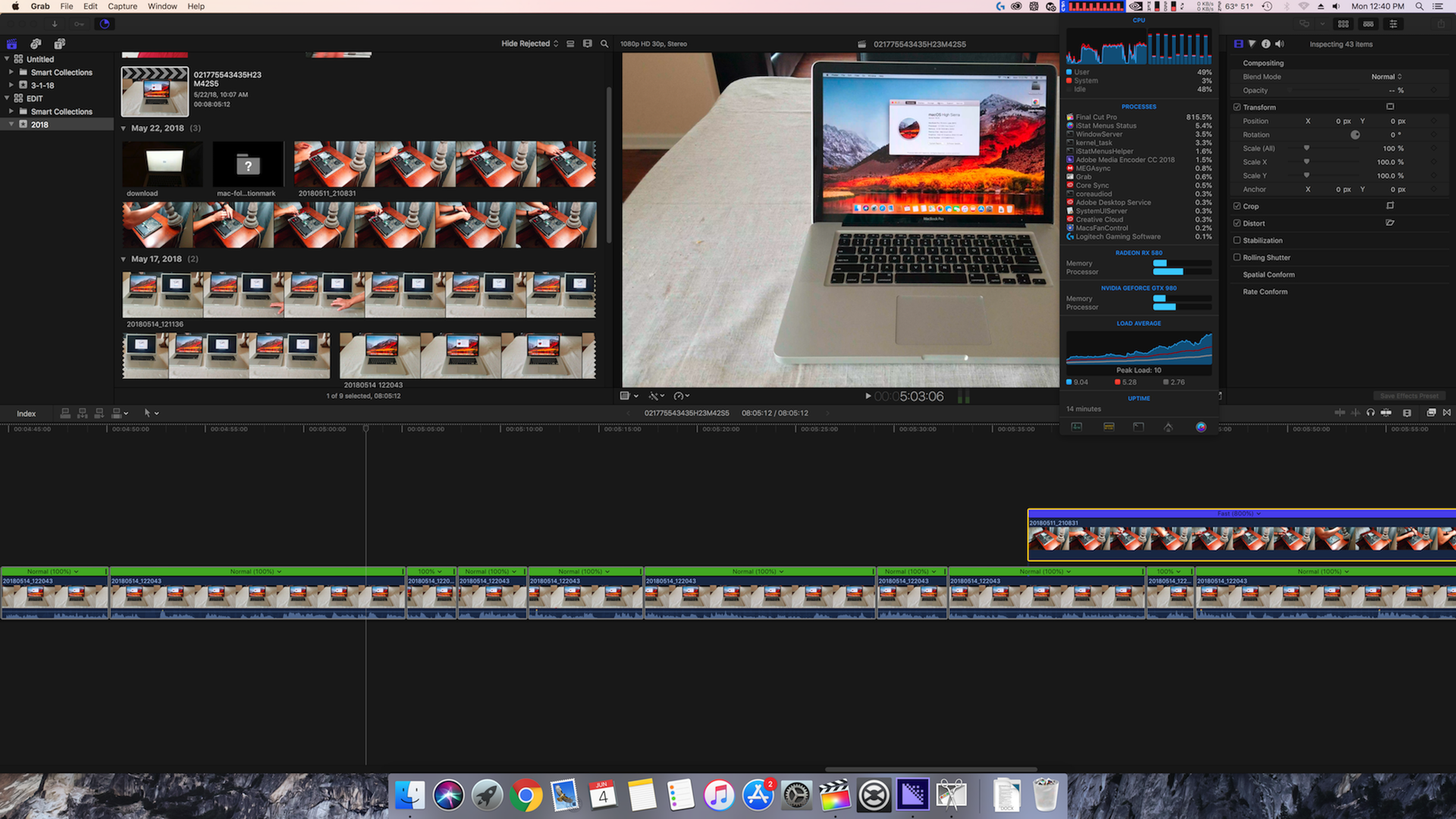Open Audio inspector speaker icon
Image resolution: width=1456 pixels, height=819 pixels.
[x=1280, y=44]
